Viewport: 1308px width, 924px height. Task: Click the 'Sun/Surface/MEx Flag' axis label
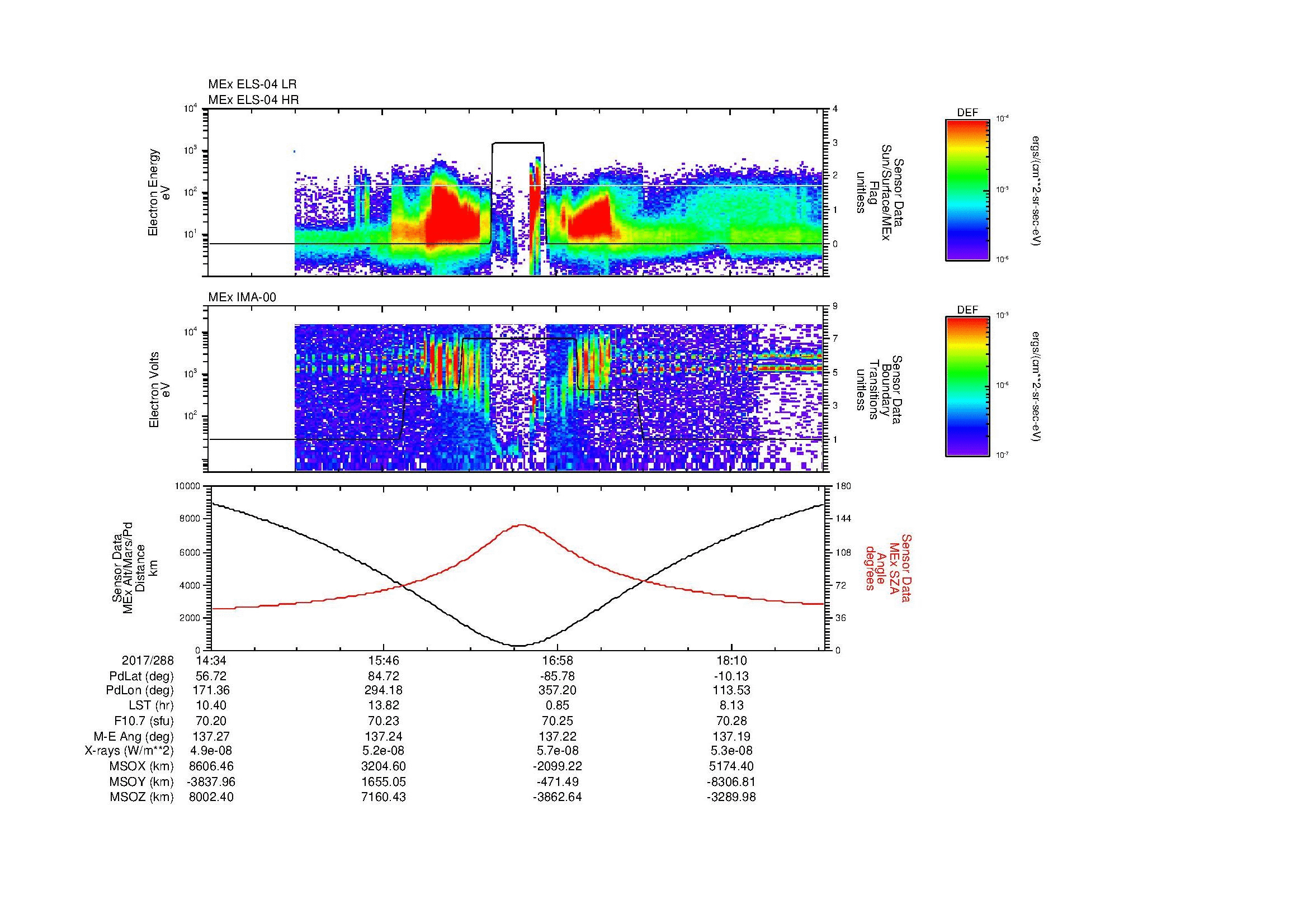(880, 192)
